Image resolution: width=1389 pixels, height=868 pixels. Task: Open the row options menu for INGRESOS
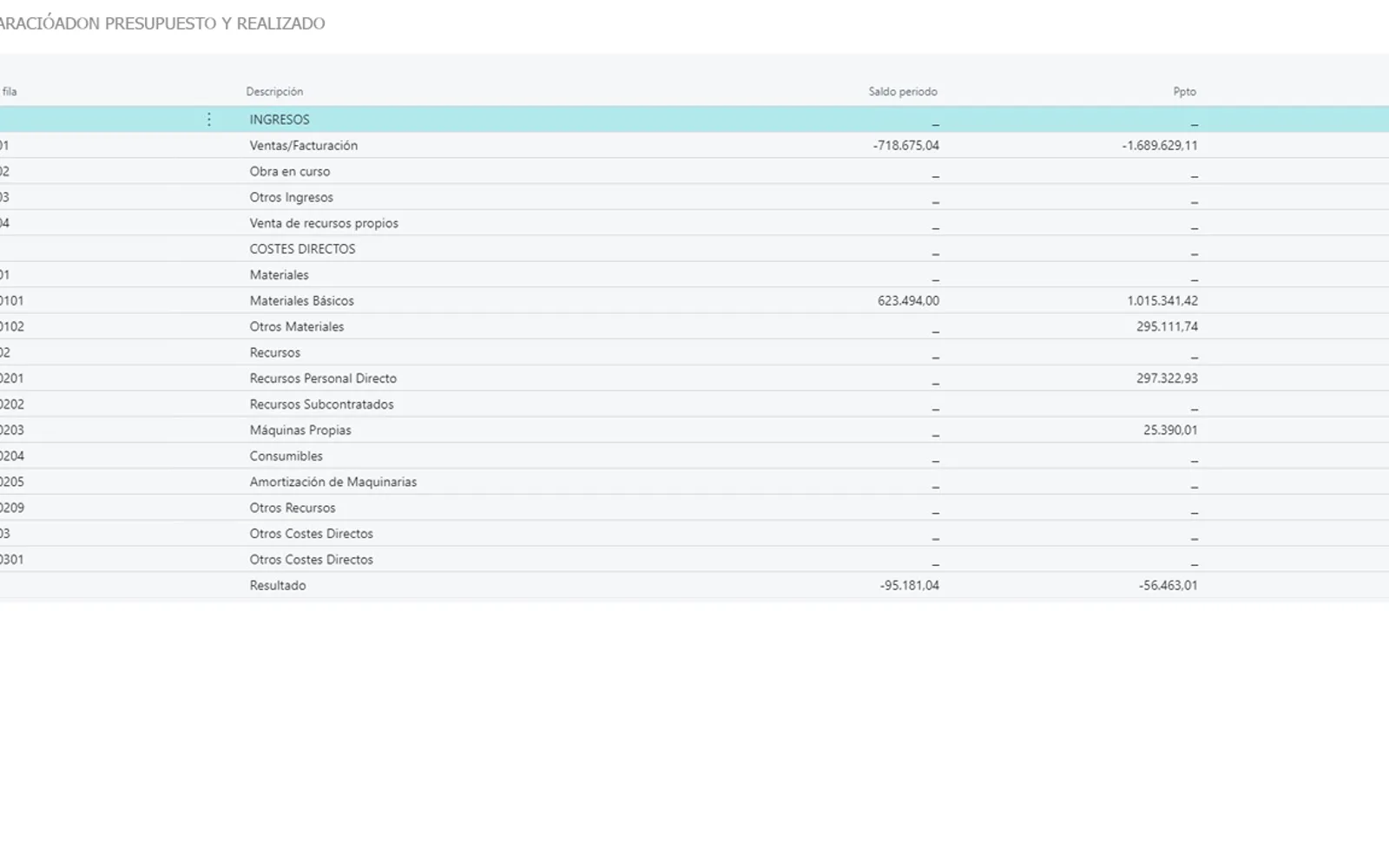(209, 120)
